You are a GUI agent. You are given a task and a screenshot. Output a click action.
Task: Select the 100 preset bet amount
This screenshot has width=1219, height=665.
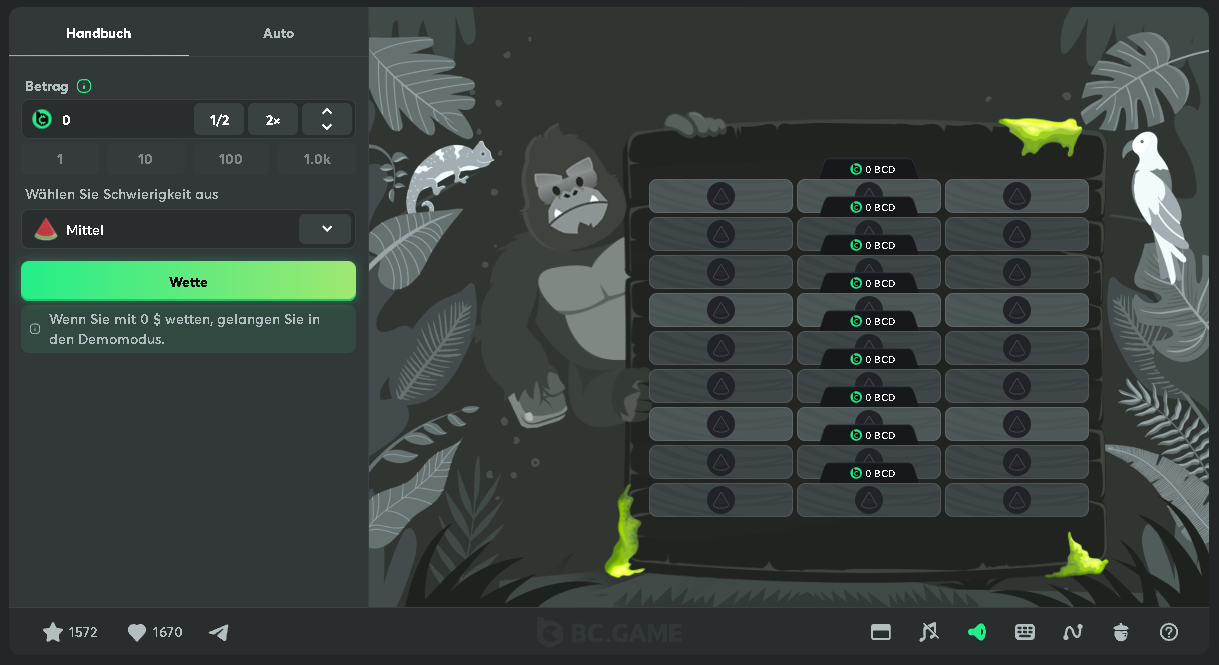point(230,159)
